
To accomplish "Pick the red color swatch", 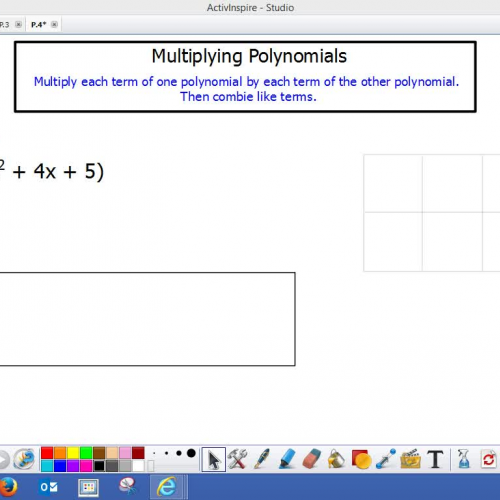I will [x=47, y=453].
